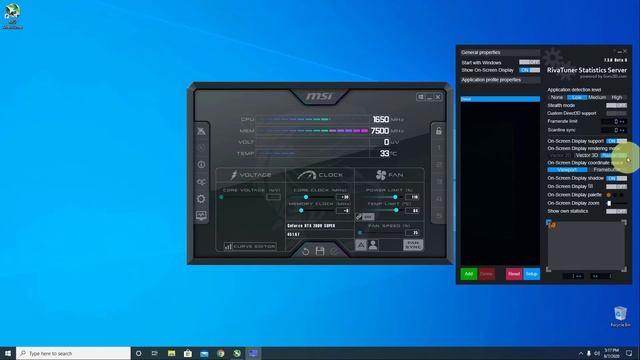Viewport: 640px width, 360px height.
Task: Click the Framerate limit stepper
Action: point(622,122)
